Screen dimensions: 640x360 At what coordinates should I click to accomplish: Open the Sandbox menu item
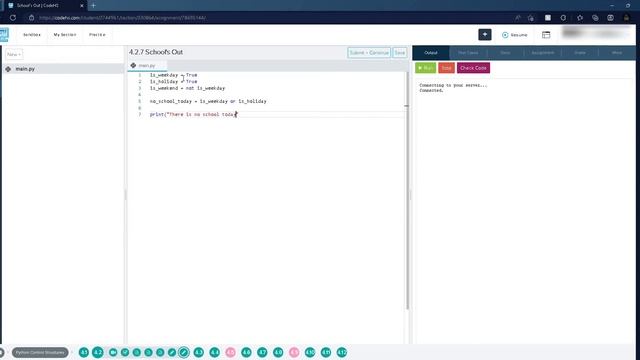[31, 35]
